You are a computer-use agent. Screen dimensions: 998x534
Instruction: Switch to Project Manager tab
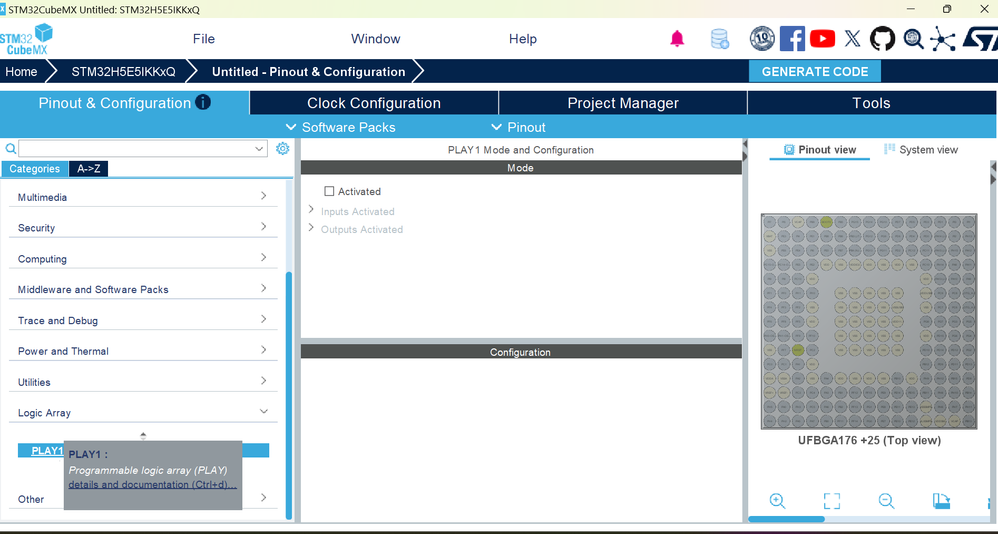click(x=622, y=103)
